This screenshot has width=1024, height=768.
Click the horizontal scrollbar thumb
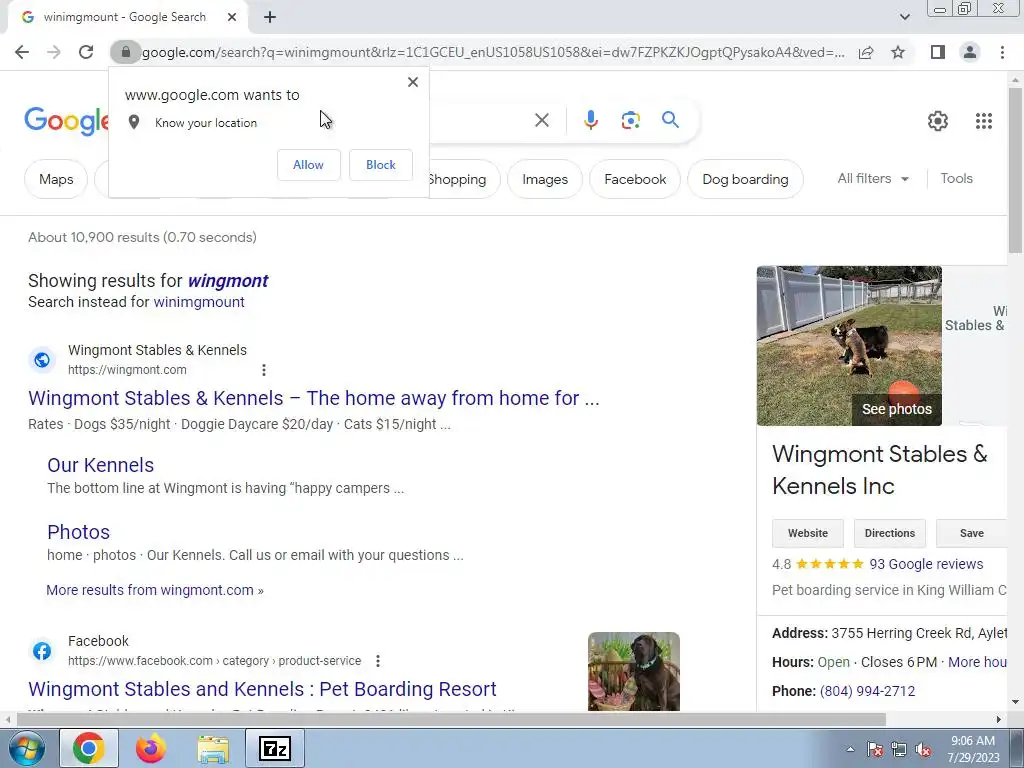tap(451, 720)
